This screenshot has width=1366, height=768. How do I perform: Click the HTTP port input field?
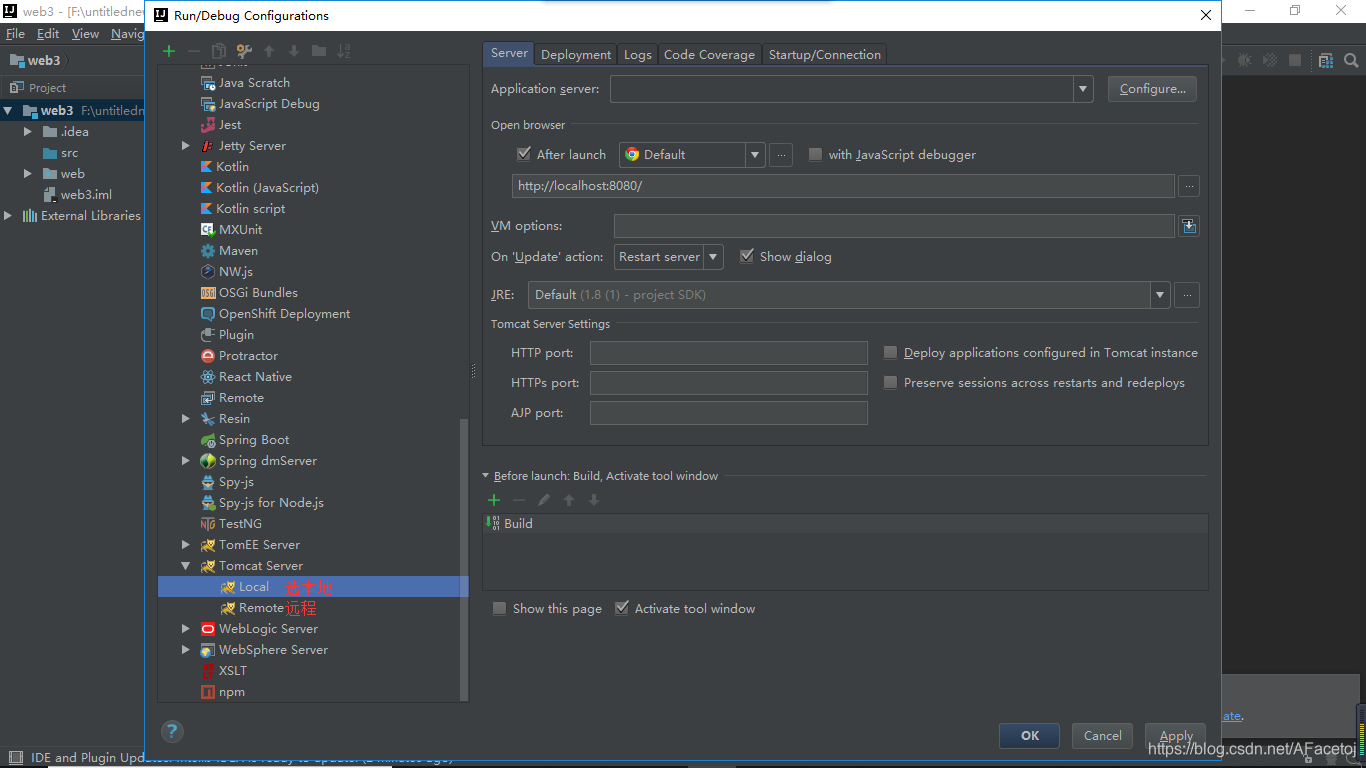[729, 353]
